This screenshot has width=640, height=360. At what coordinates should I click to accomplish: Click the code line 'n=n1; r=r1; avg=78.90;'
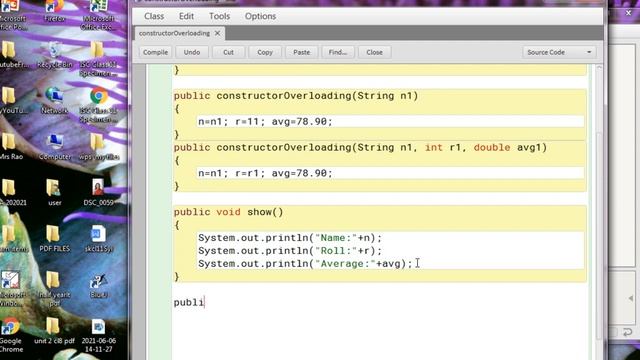pos(265,173)
